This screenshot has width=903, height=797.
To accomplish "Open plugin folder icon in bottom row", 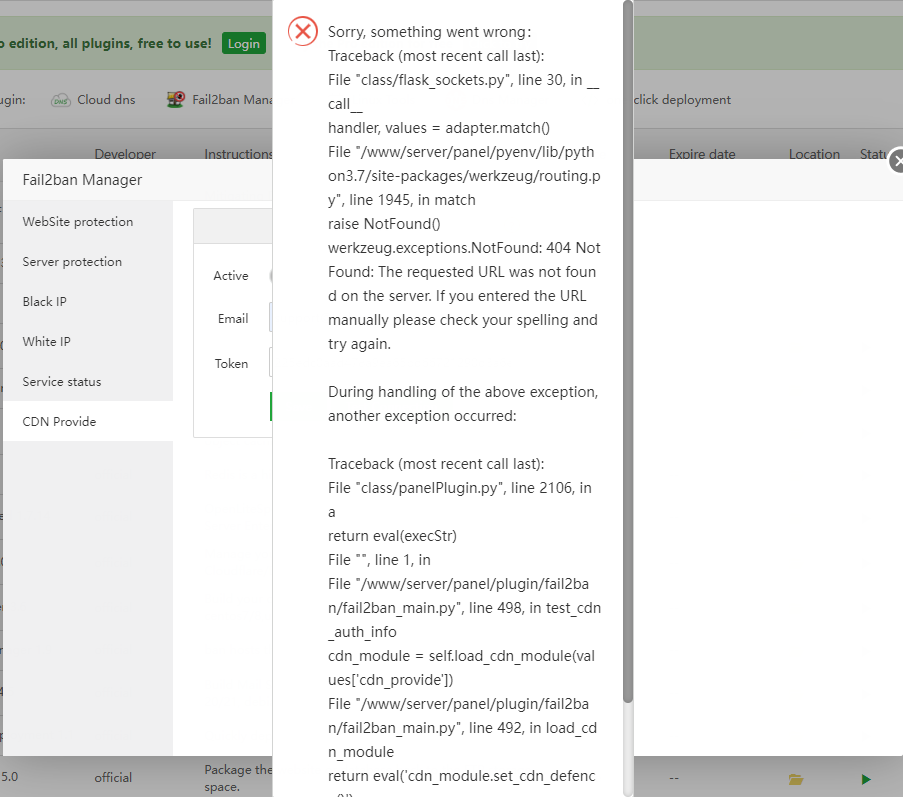I will coord(796,778).
